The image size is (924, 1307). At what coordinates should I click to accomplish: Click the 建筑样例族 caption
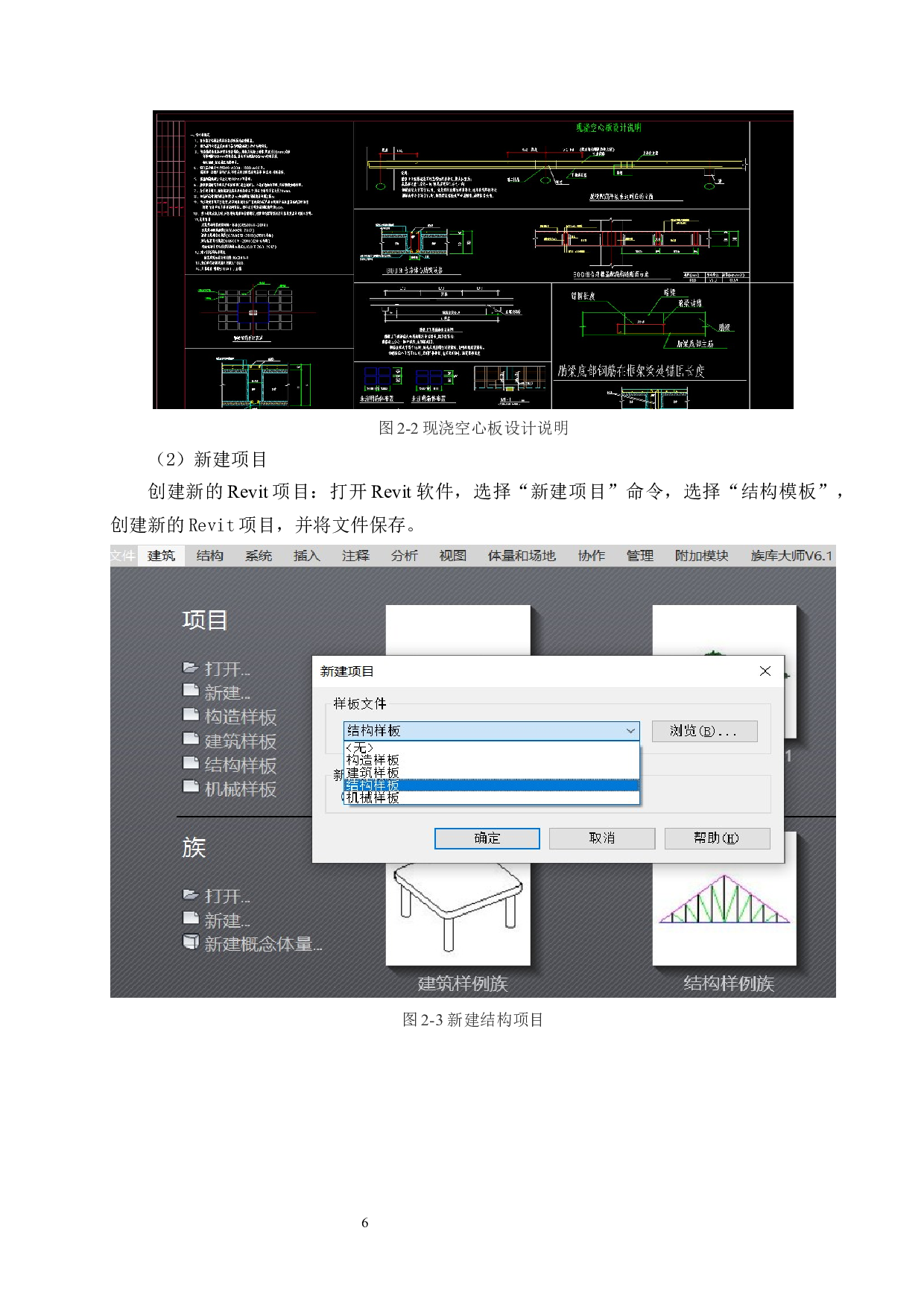point(462,984)
